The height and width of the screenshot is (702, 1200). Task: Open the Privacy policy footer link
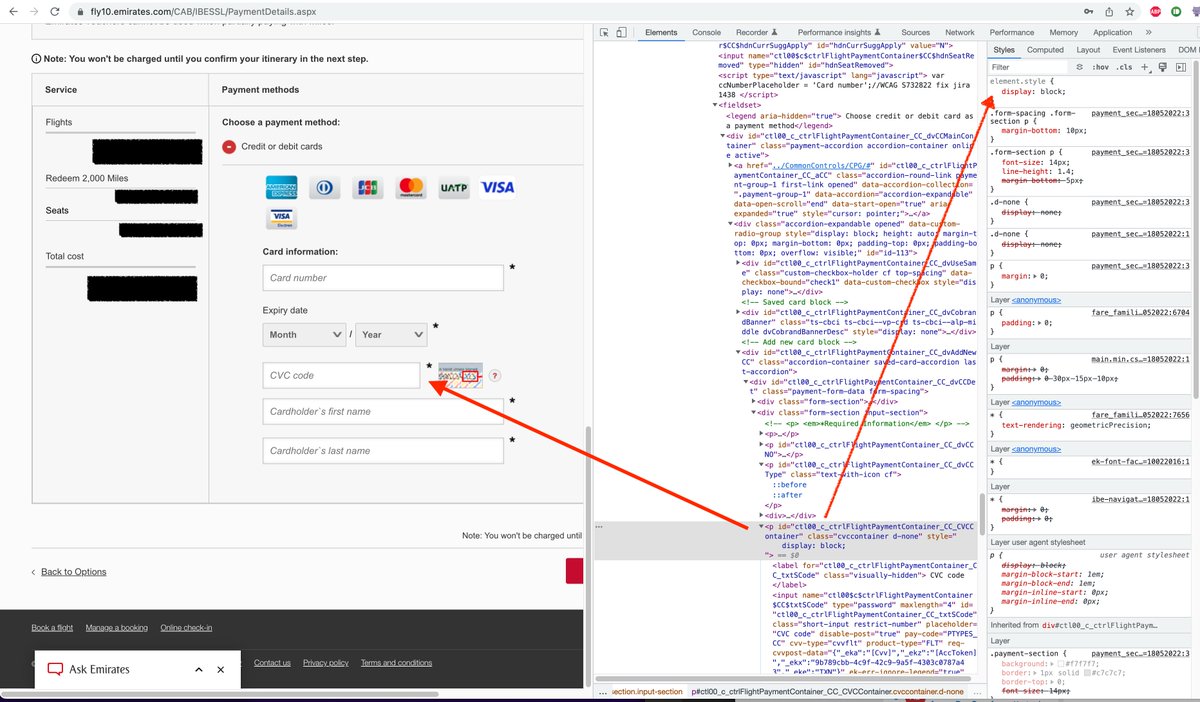click(326, 663)
